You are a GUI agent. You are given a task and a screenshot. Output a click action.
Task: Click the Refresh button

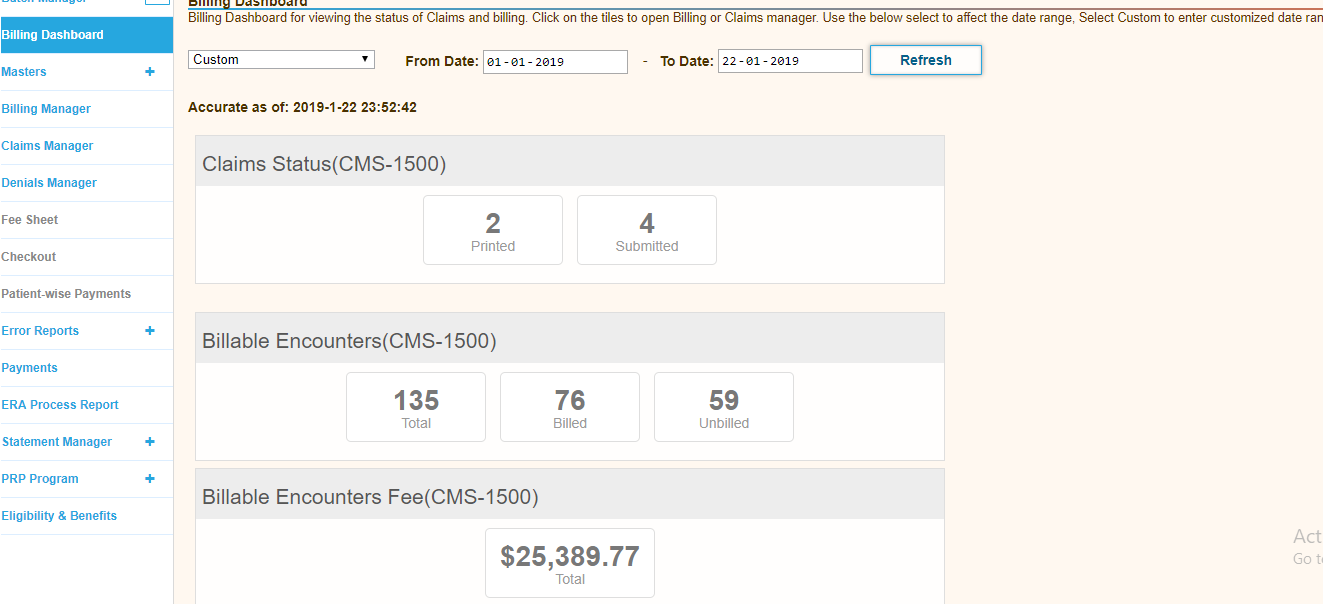[925, 60]
